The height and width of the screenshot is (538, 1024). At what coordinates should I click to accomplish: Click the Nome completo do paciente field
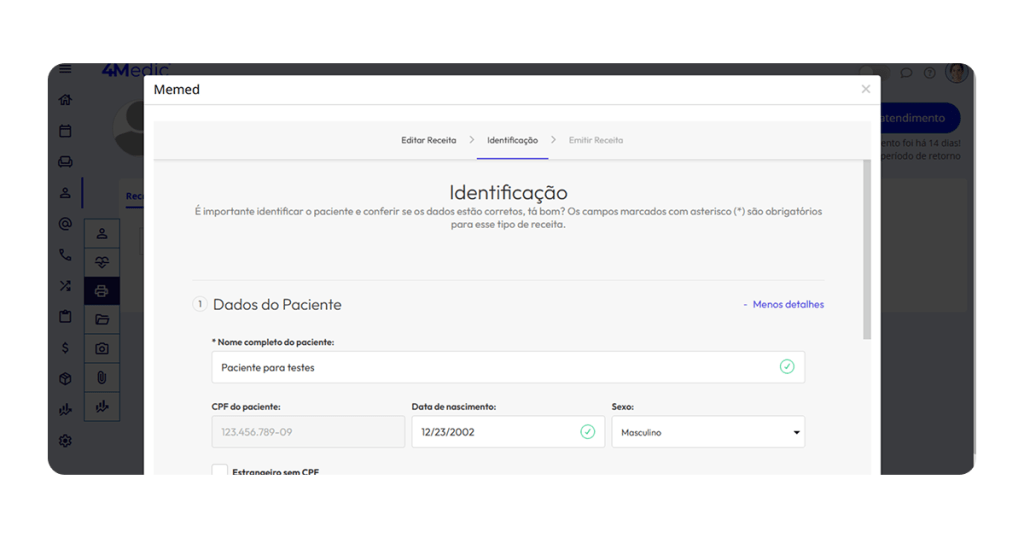(495, 367)
